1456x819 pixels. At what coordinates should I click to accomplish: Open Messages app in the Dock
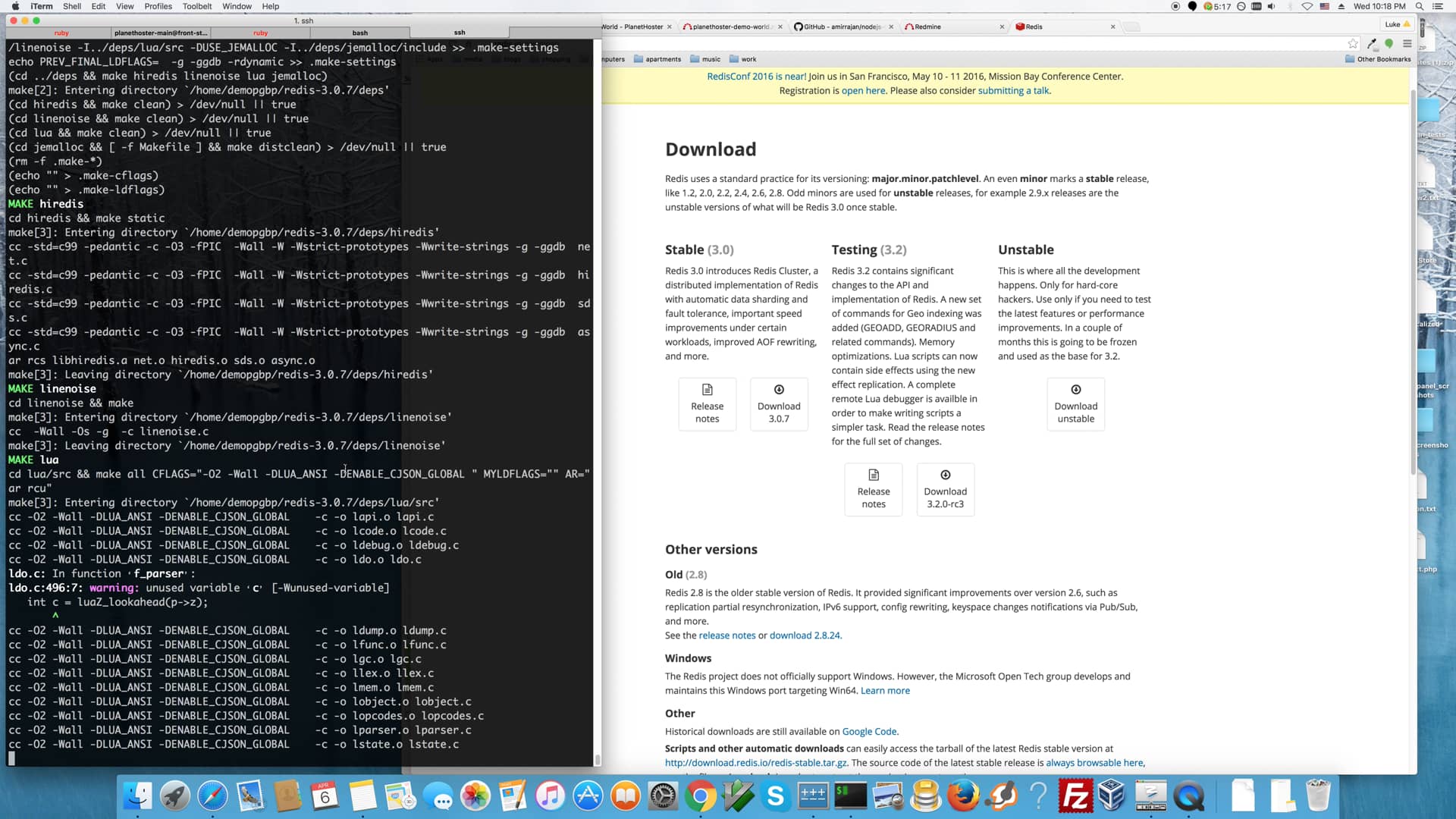tap(438, 796)
